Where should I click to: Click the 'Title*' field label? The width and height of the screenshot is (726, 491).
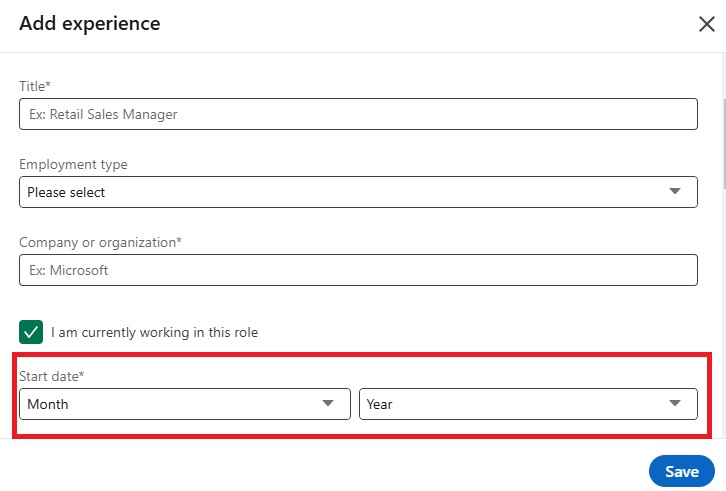coord(35,86)
